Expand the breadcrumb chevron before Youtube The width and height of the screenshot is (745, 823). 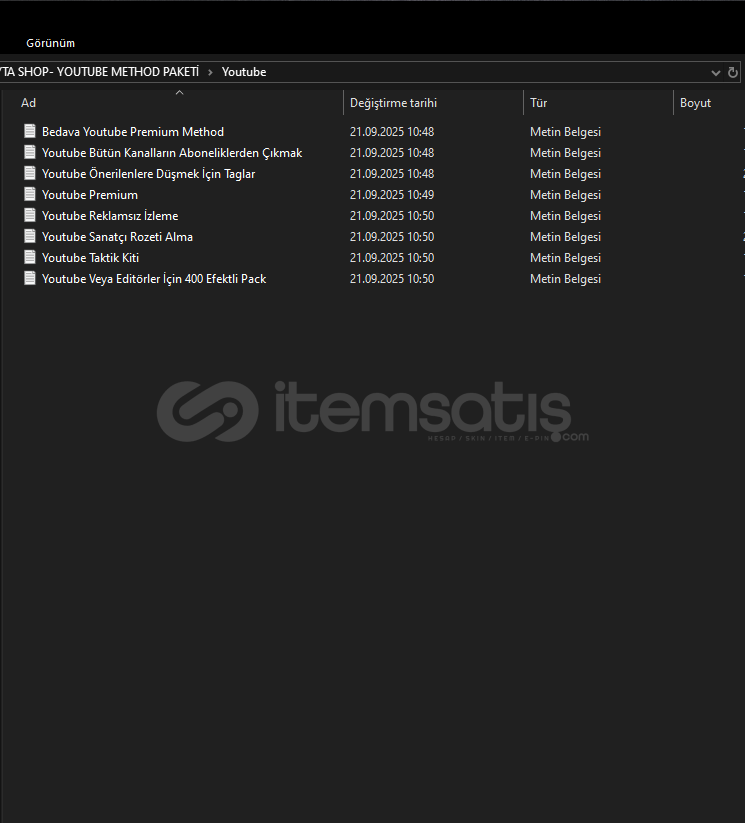tap(210, 72)
